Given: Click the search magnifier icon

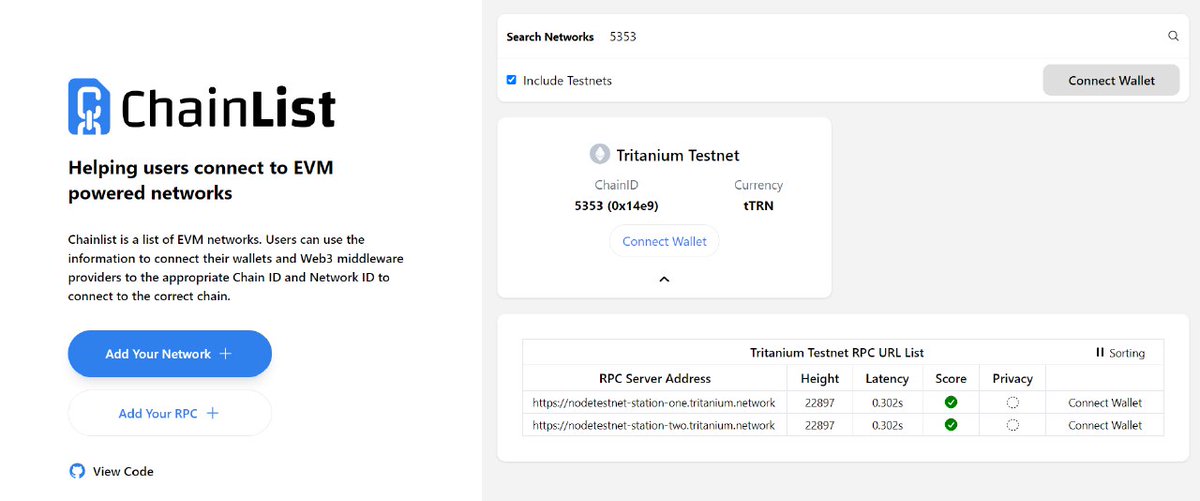Looking at the screenshot, I should pyautogui.click(x=1174, y=36).
